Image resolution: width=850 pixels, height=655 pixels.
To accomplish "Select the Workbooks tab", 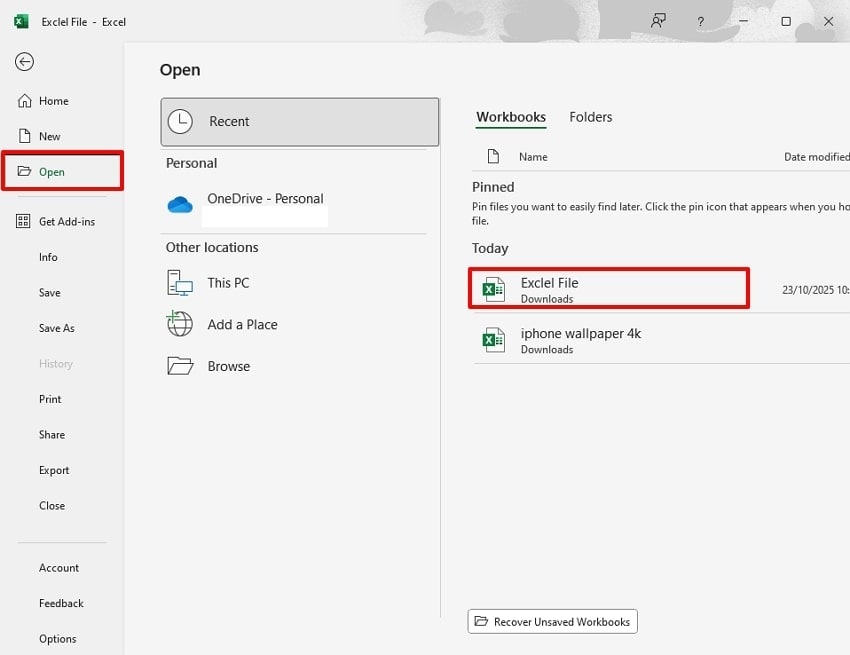I will pyautogui.click(x=511, y=117).
